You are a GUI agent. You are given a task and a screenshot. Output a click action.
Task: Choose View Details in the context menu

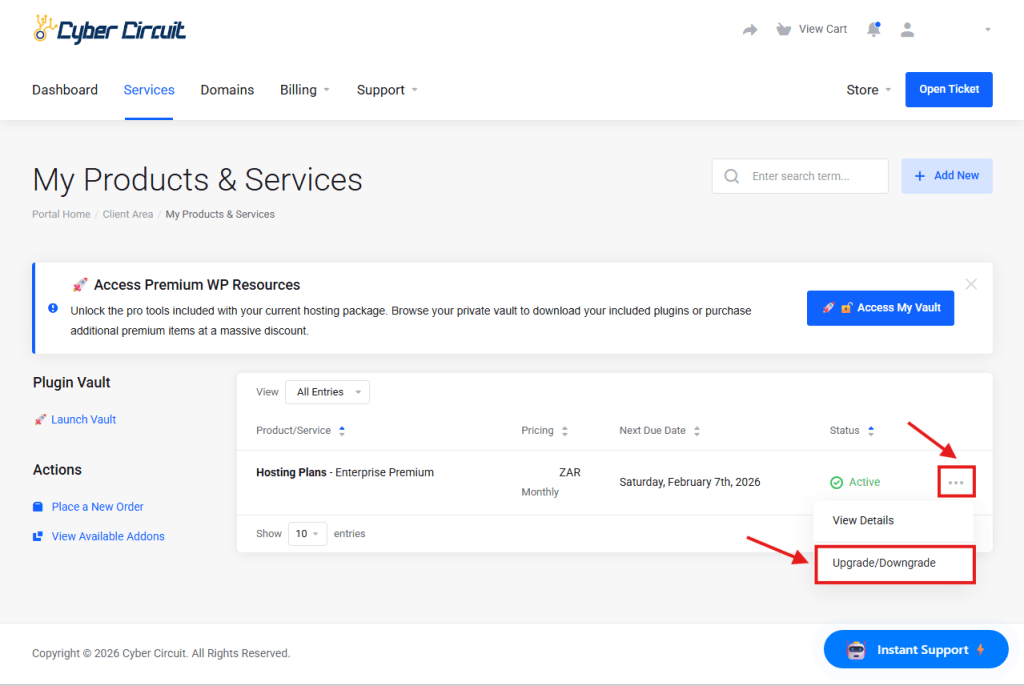[x=863, y=520]
